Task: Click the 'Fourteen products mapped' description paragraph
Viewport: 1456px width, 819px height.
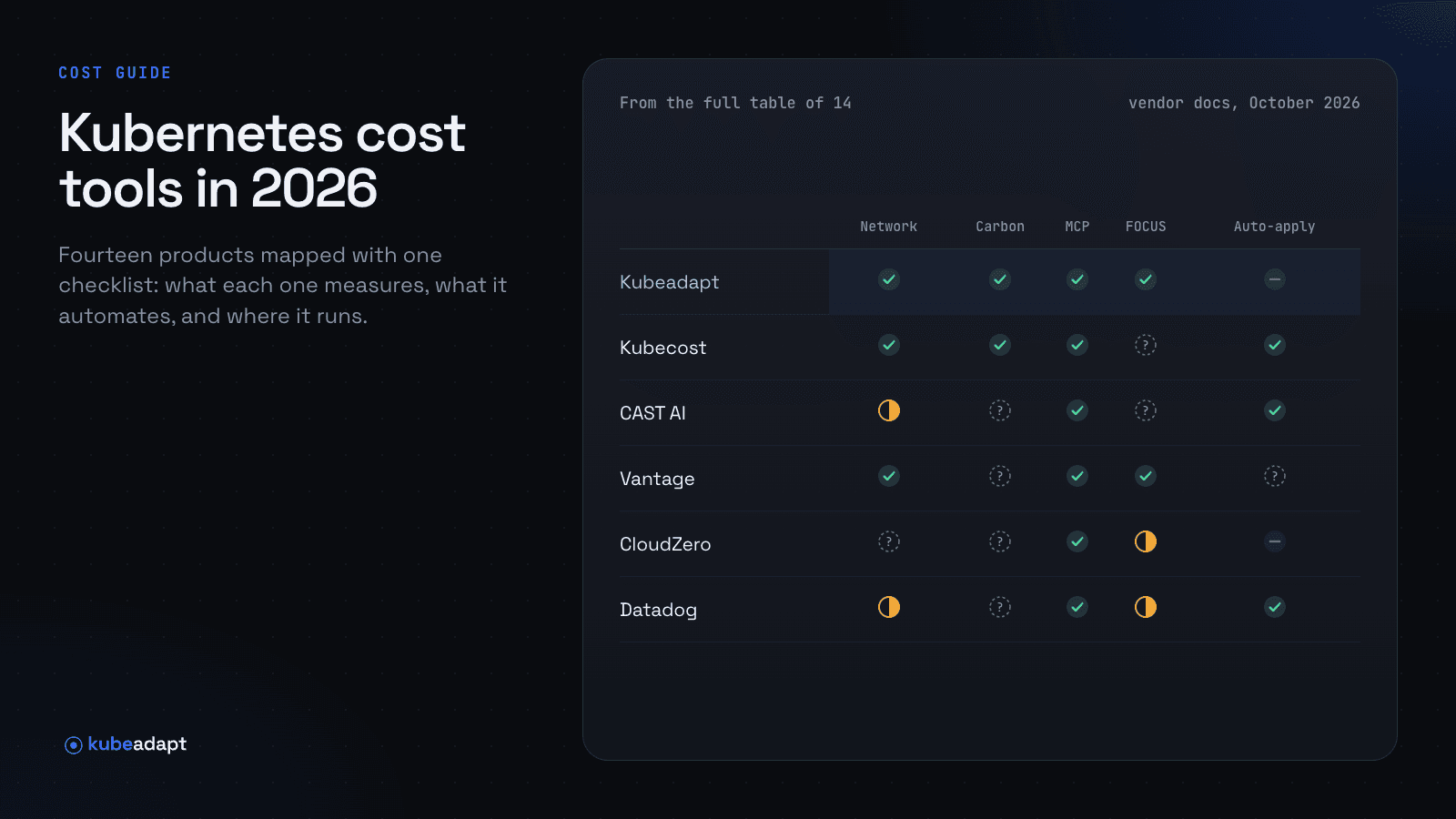Action: click(x=282, y=286)
